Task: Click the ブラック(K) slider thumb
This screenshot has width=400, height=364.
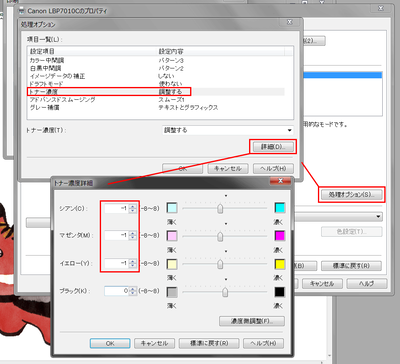Action: click(x=225, y=292)
